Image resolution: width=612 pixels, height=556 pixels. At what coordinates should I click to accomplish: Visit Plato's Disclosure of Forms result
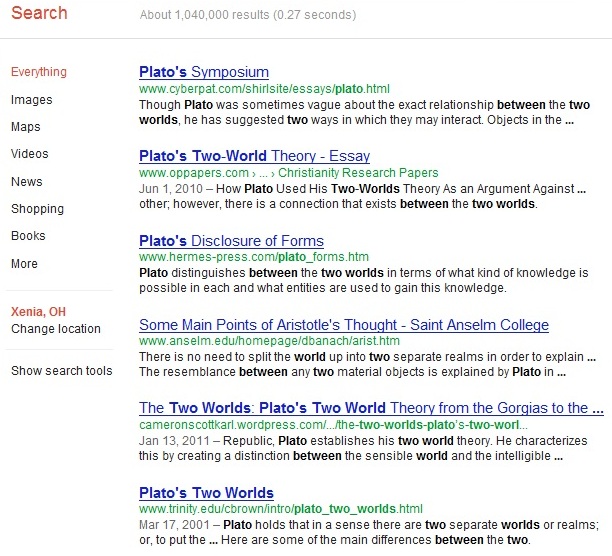[x=231, y=241]
